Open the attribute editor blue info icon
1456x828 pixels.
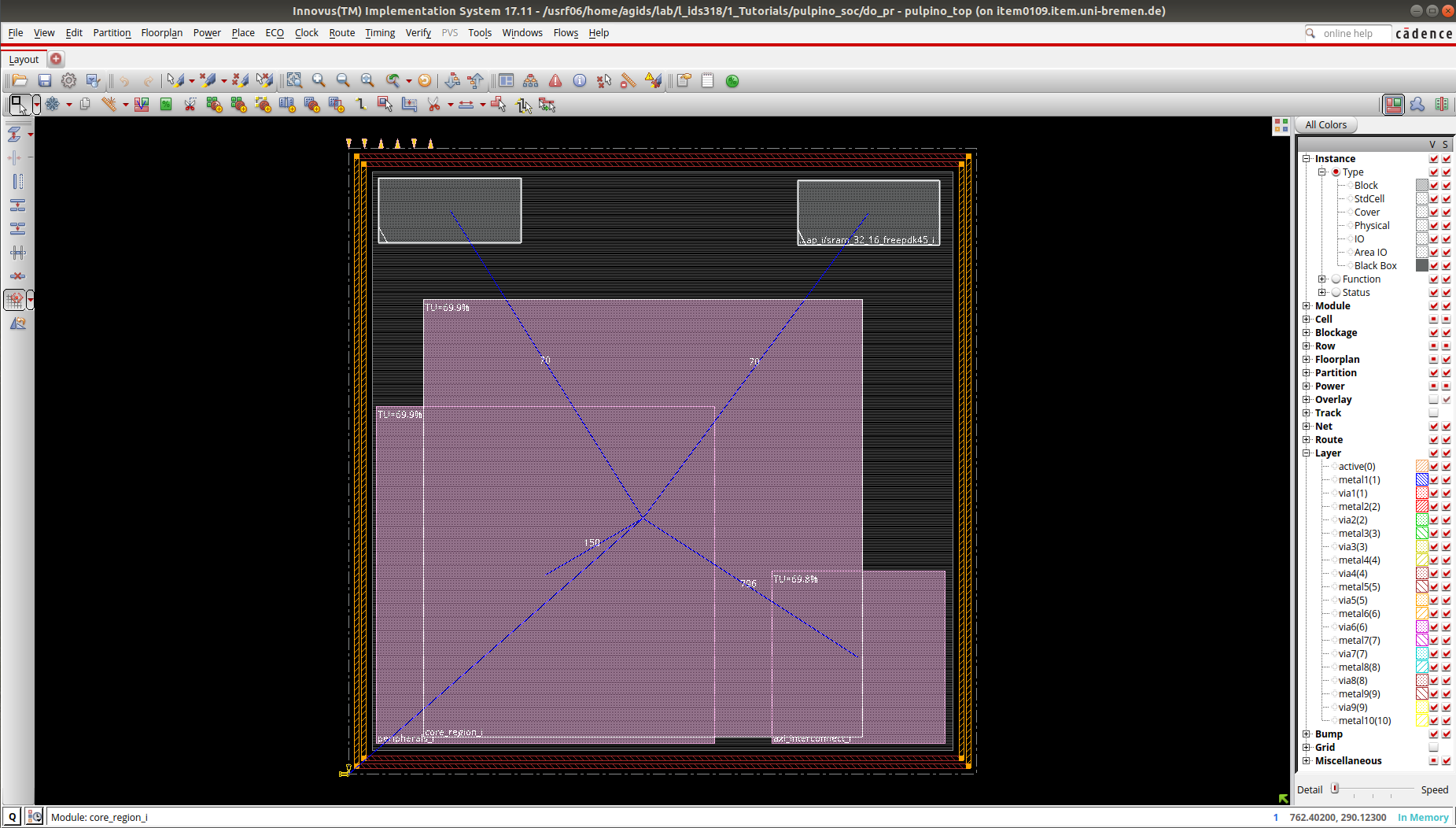pyautogui.click(x=580, y=80)
